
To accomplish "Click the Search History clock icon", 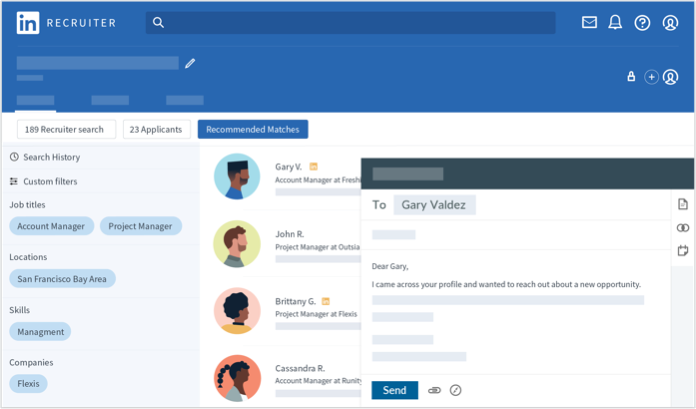I will pyautogui.click(x=14, y=157).
